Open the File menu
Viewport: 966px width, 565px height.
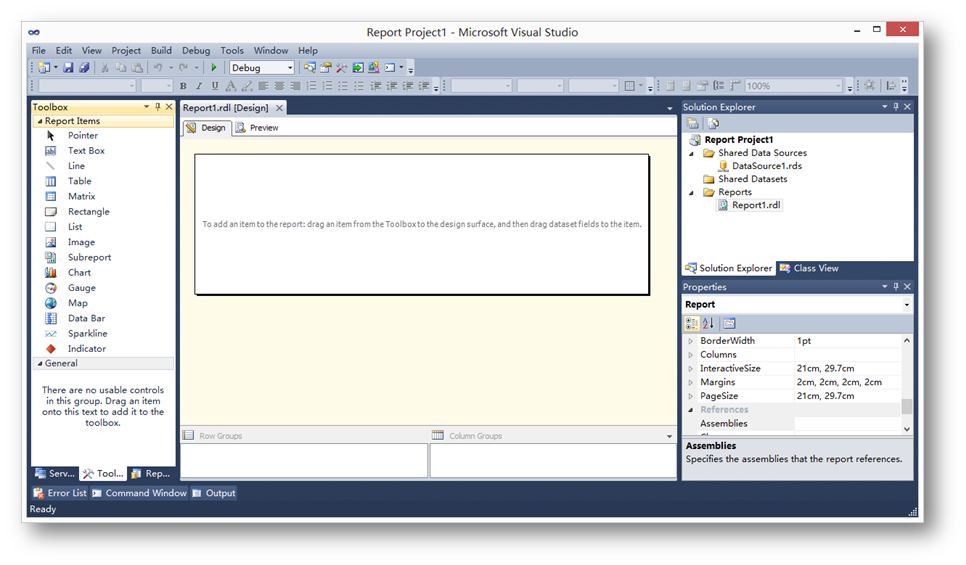pos(38,51)
